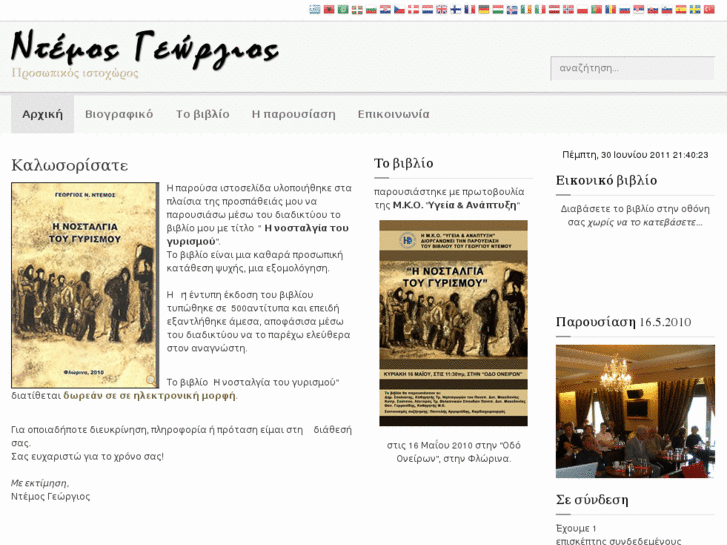This screenshot has height=545, width=727.
Task: Open the book cover image on the left
Action: tap(85, 285)
